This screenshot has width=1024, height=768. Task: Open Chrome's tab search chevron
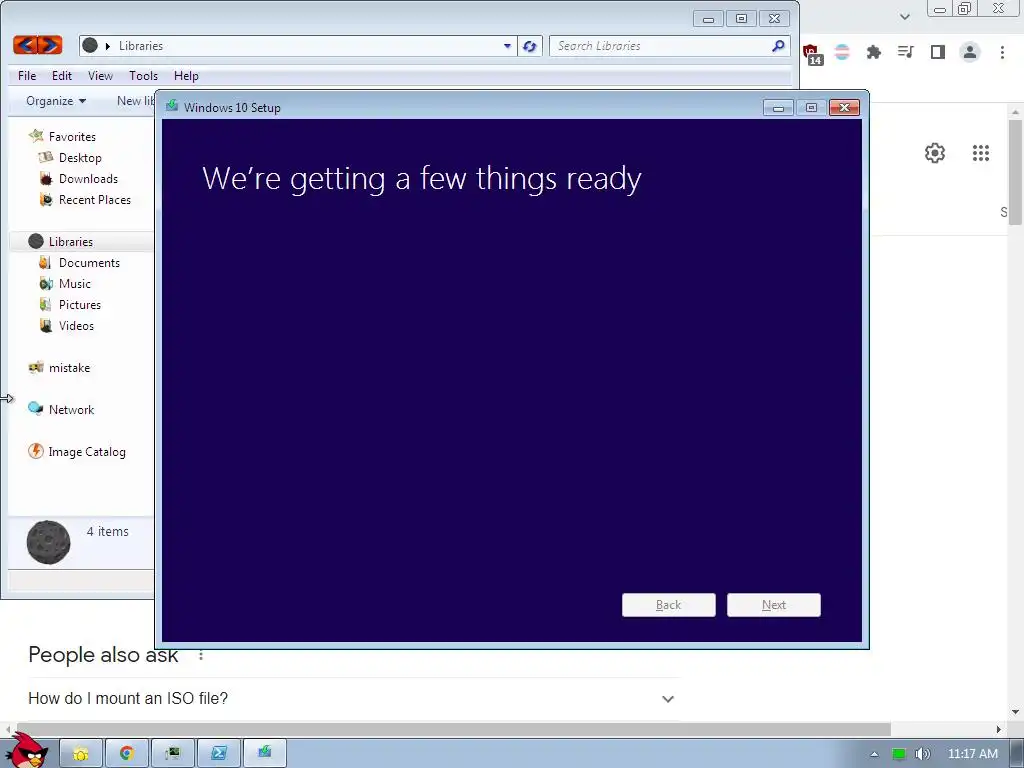(904, 17)
